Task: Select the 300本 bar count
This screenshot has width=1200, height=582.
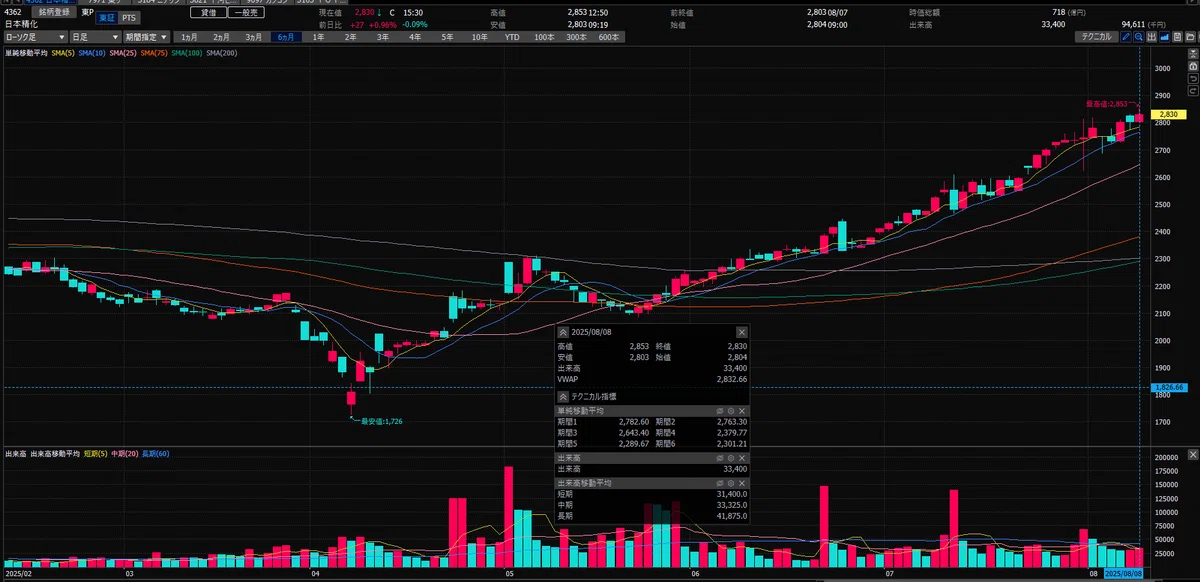Action: pyautogui.click(x=576, y=37)
